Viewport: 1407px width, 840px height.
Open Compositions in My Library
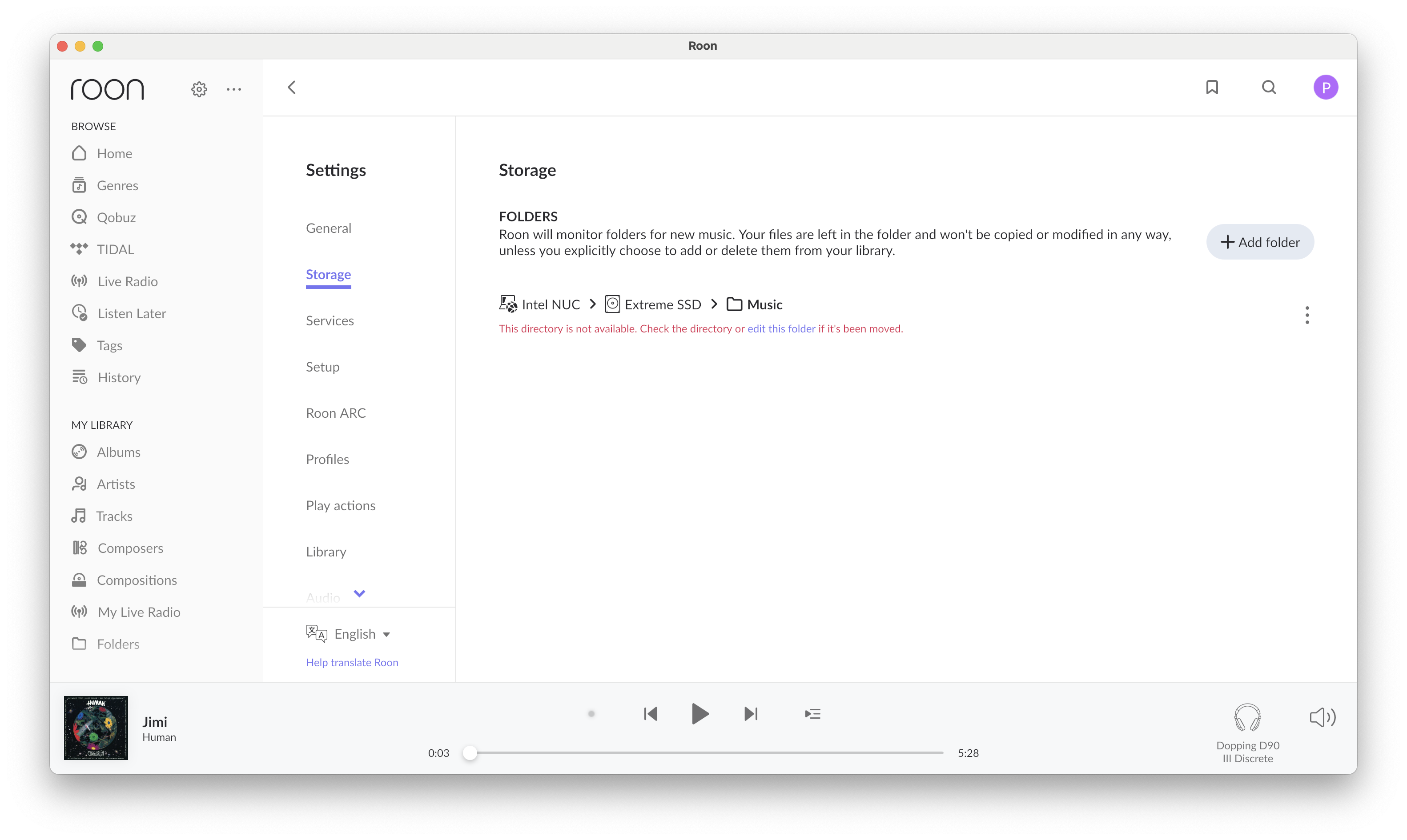pyautogui.click(x=124, y=580)
